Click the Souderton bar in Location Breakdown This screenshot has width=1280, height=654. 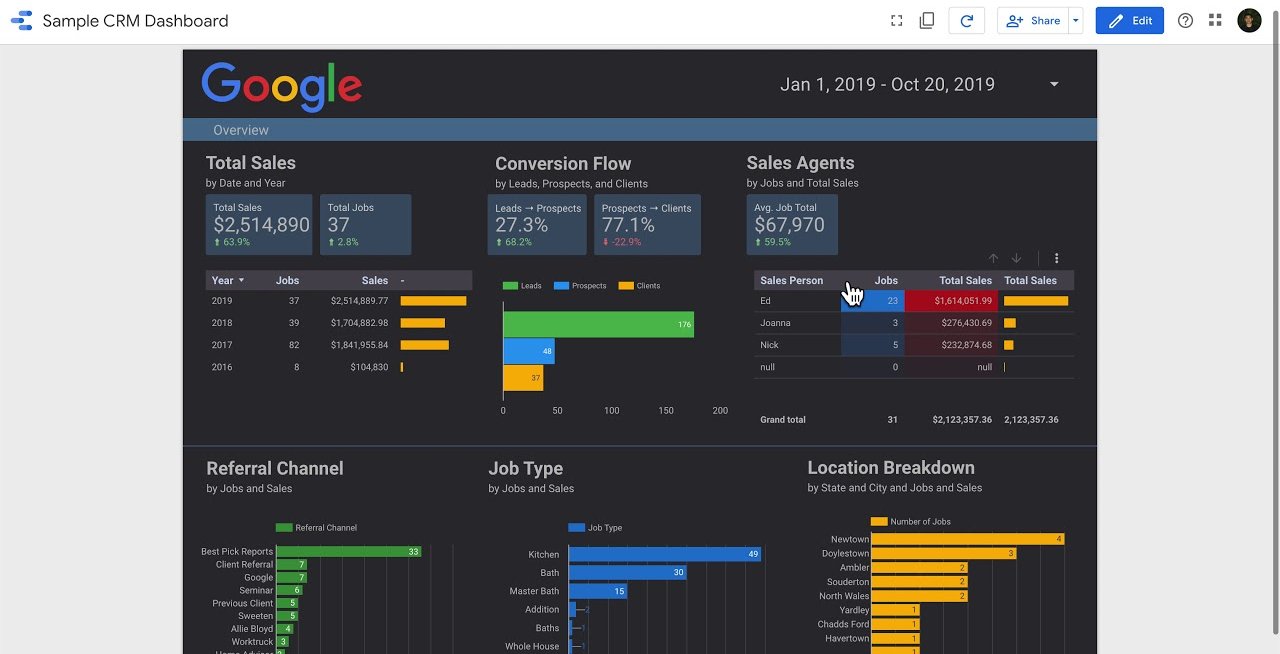[x=920, y=582]
